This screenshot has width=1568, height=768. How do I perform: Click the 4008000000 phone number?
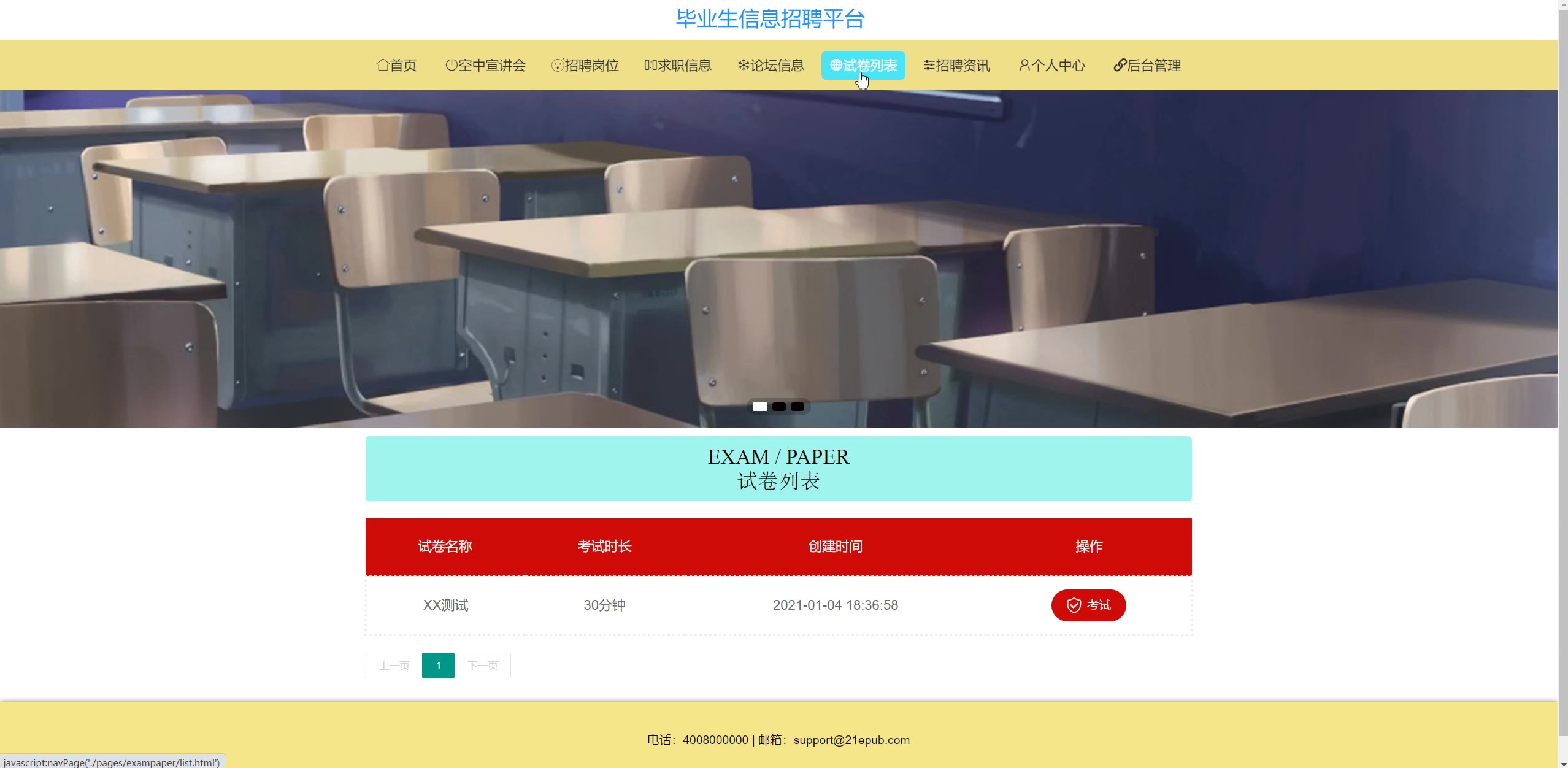(715, 740)
